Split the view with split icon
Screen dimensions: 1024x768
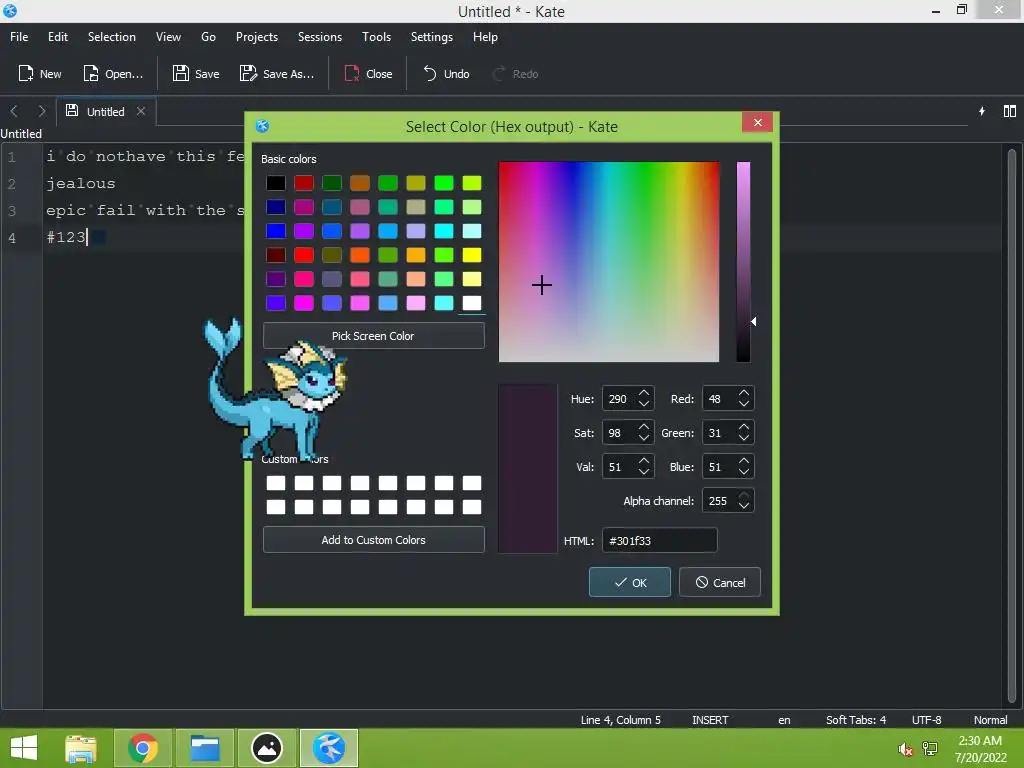1010,111
